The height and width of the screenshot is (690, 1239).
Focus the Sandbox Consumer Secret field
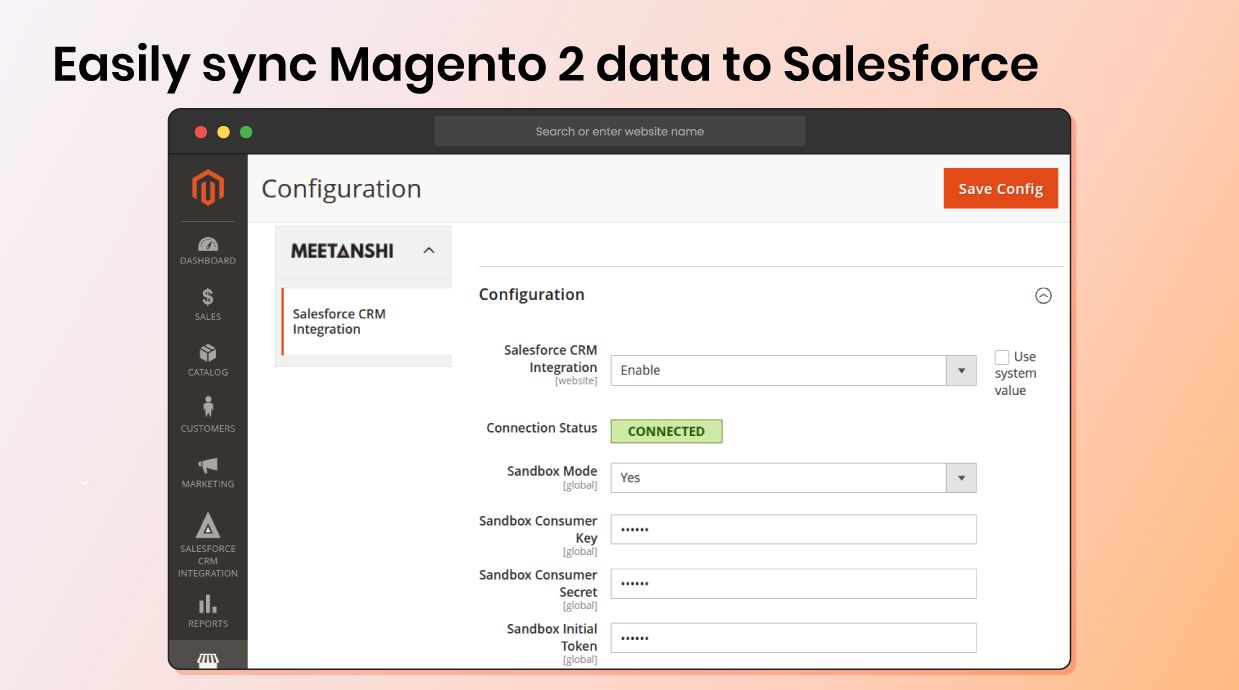(x=793, y=584)
